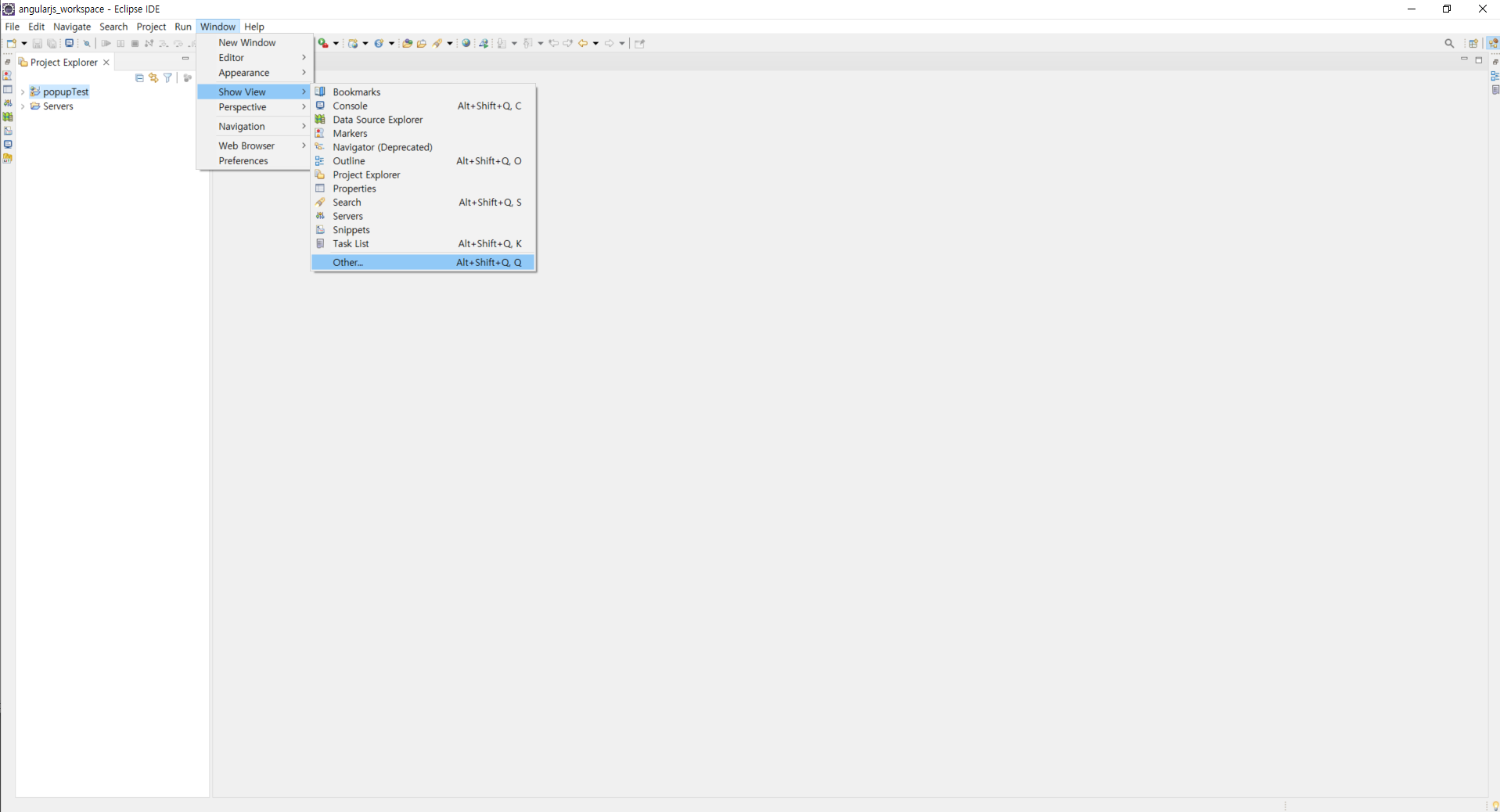Image resolution: width=1500 pixels, height=812 pixels.
Task: Click the Open Task folder icon
Action: click(x=422, y=44)
